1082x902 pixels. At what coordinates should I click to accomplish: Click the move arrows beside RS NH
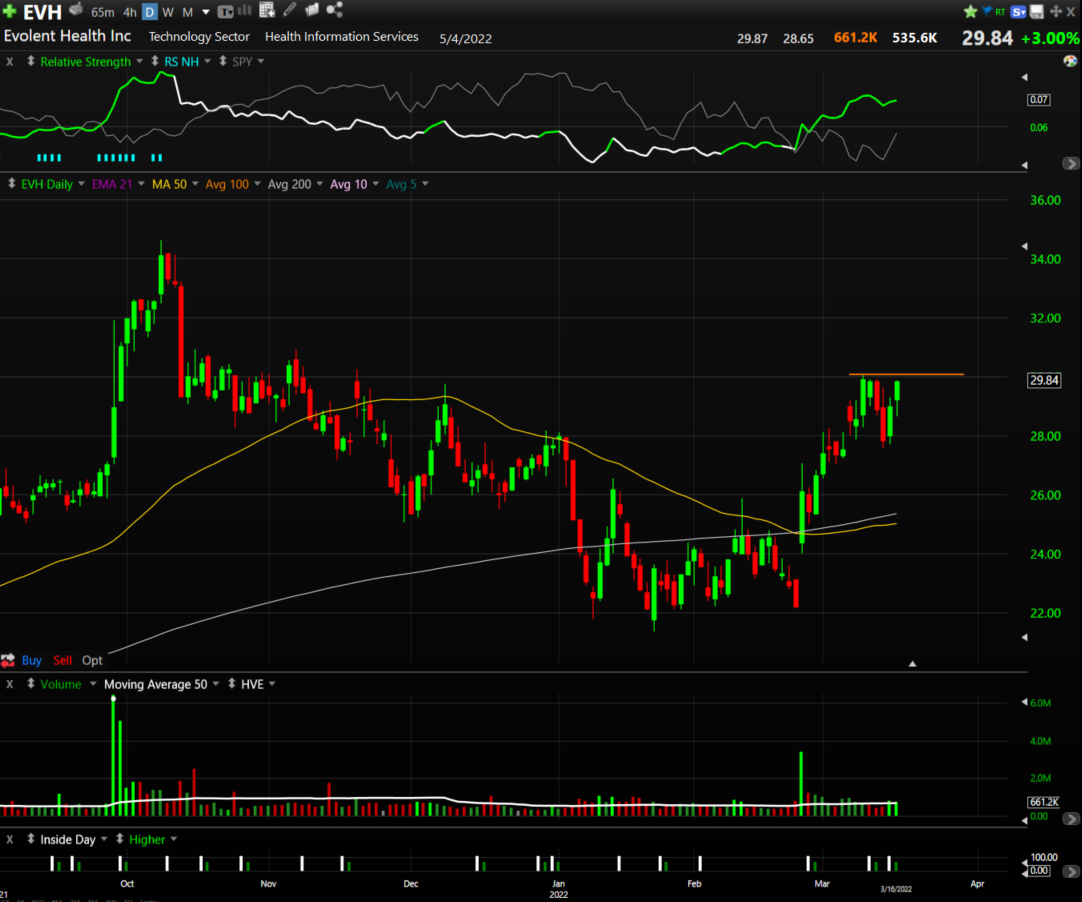pyautogui.click(x=155, y=61)
